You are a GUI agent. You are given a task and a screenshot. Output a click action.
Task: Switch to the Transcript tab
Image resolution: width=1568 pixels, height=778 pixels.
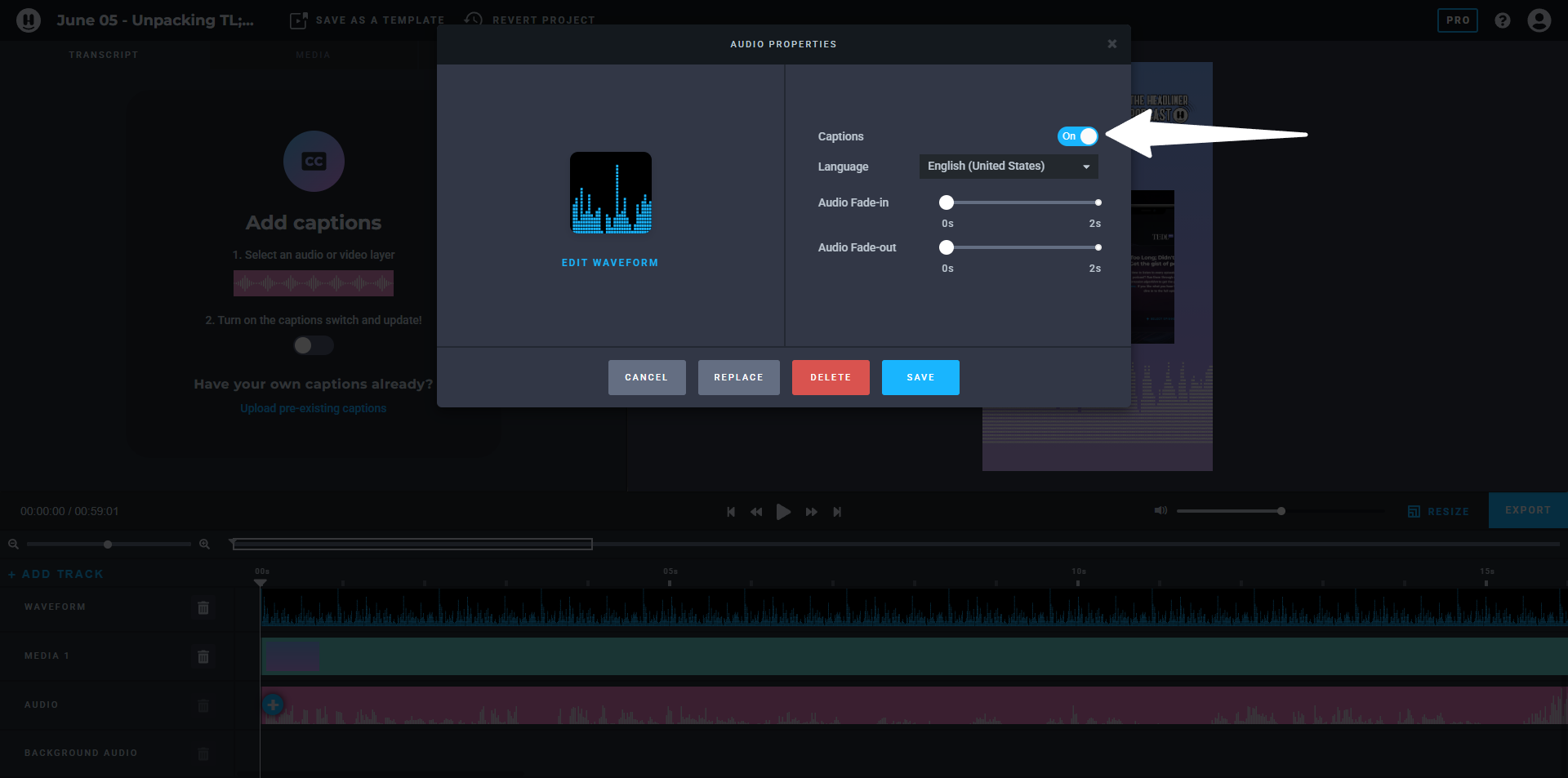(x=104, y=55)
